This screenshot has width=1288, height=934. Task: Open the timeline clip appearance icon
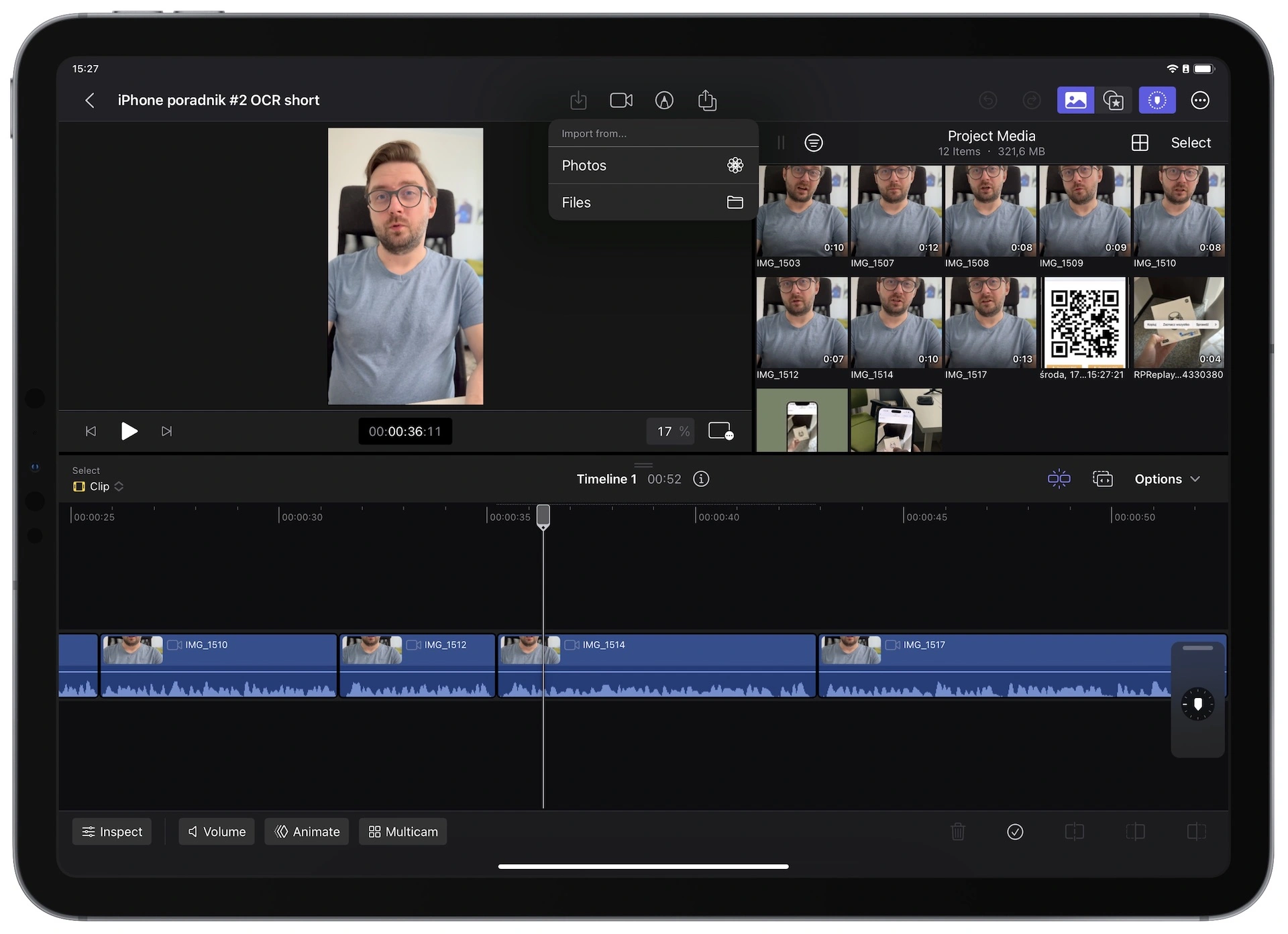click(1102, 479)
